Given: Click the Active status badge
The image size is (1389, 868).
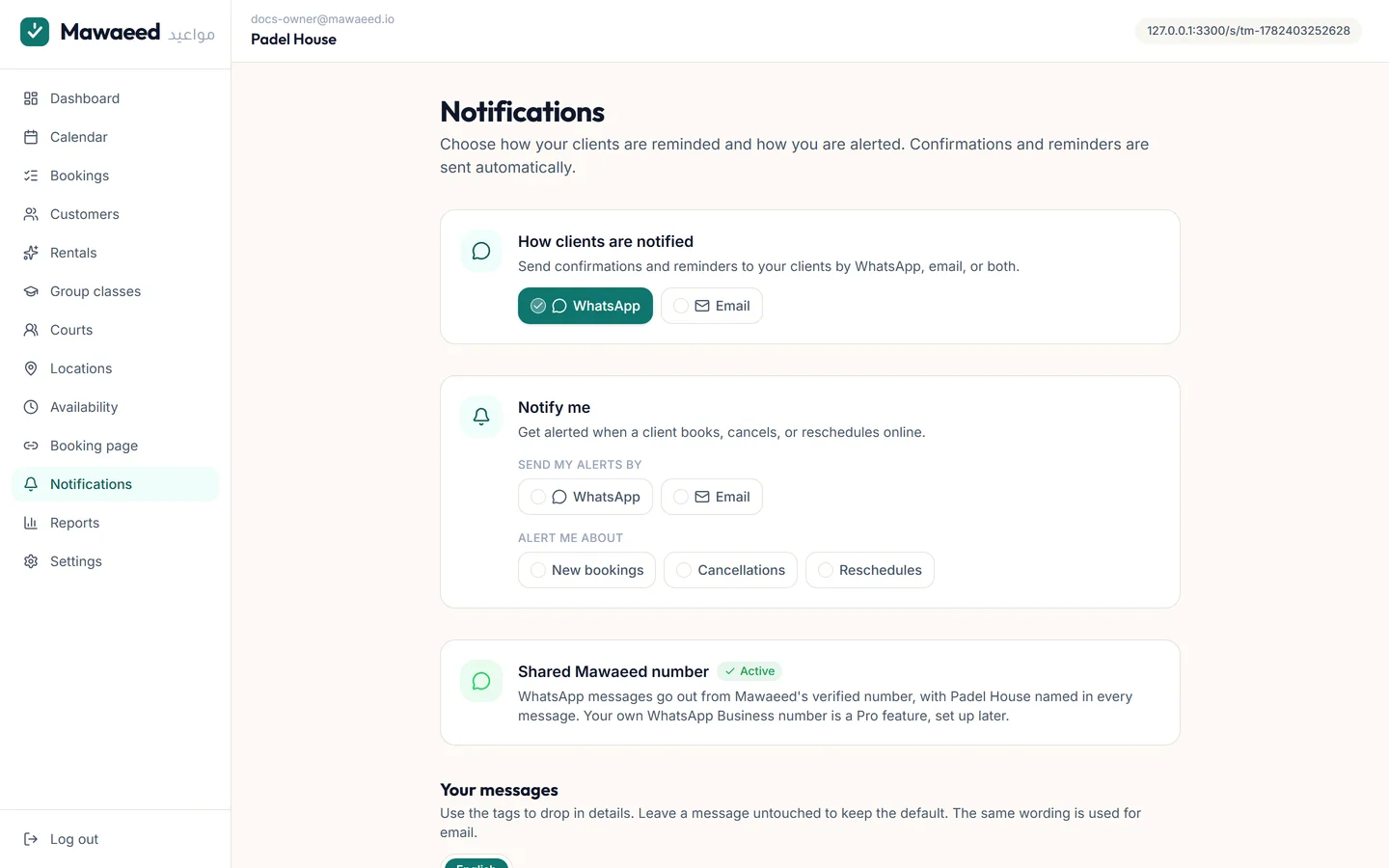Looking at the screenshot, I should (x=749, y=671).
